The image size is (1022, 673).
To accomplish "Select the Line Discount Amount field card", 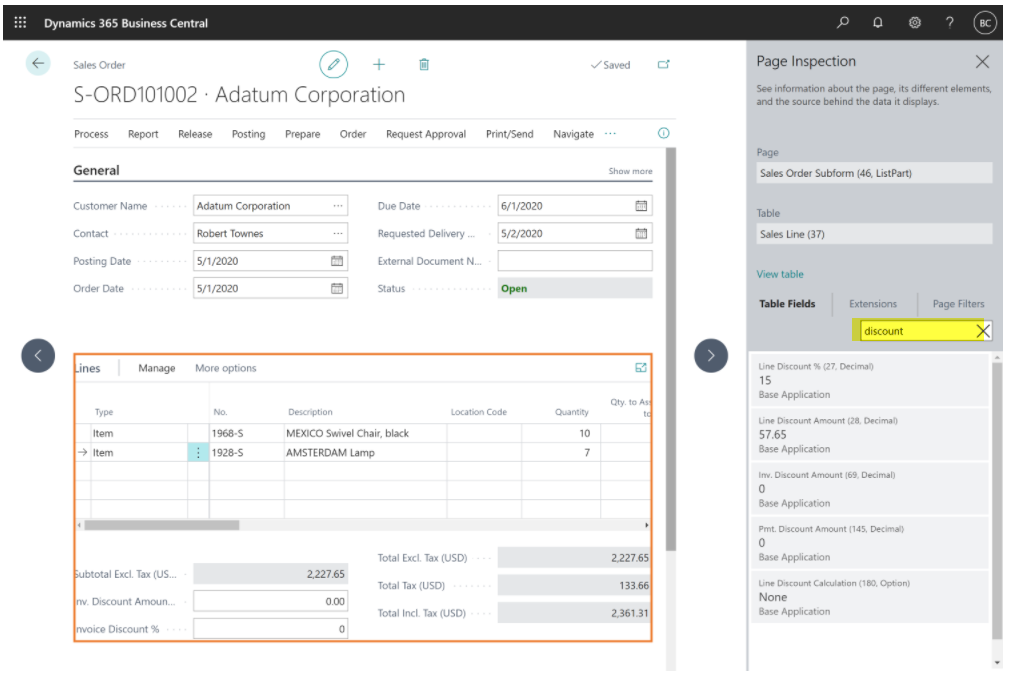I will pyautogui.click(x=869, y=435).
